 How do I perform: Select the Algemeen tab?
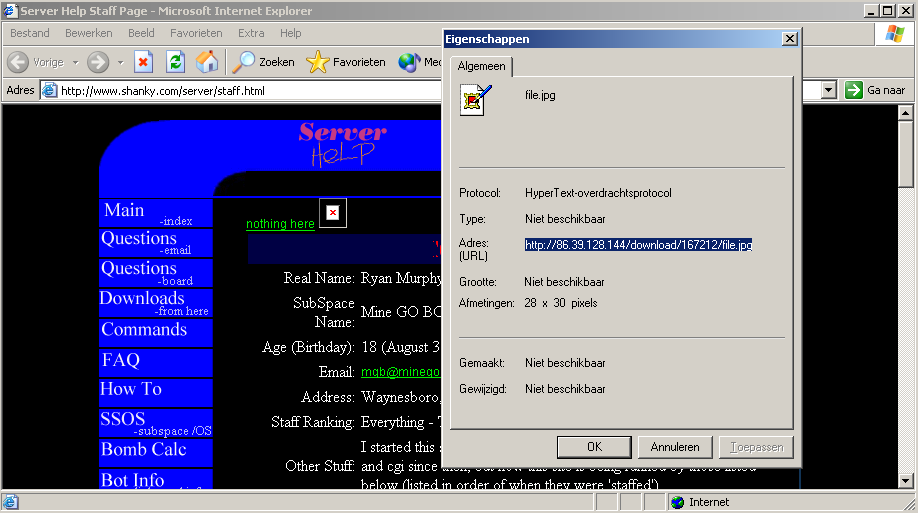pos(481,66)
